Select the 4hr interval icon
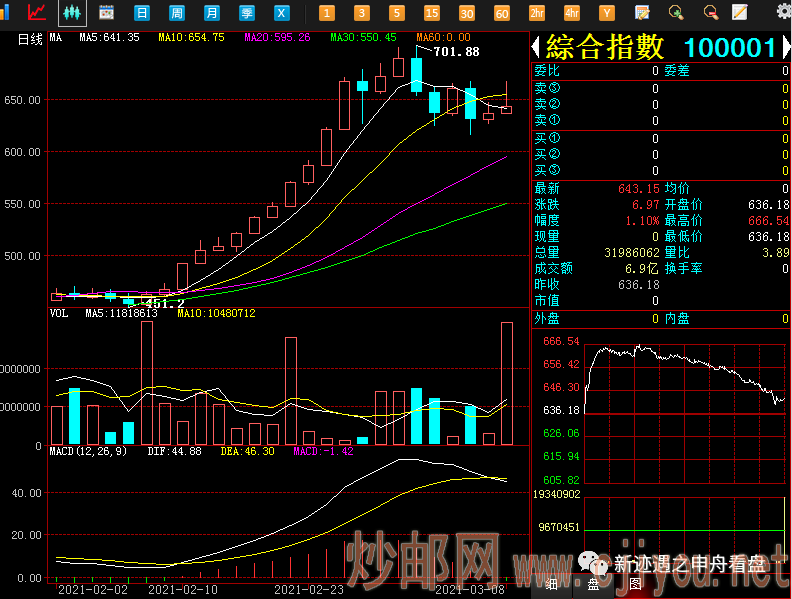 click(x=572, y=13)
